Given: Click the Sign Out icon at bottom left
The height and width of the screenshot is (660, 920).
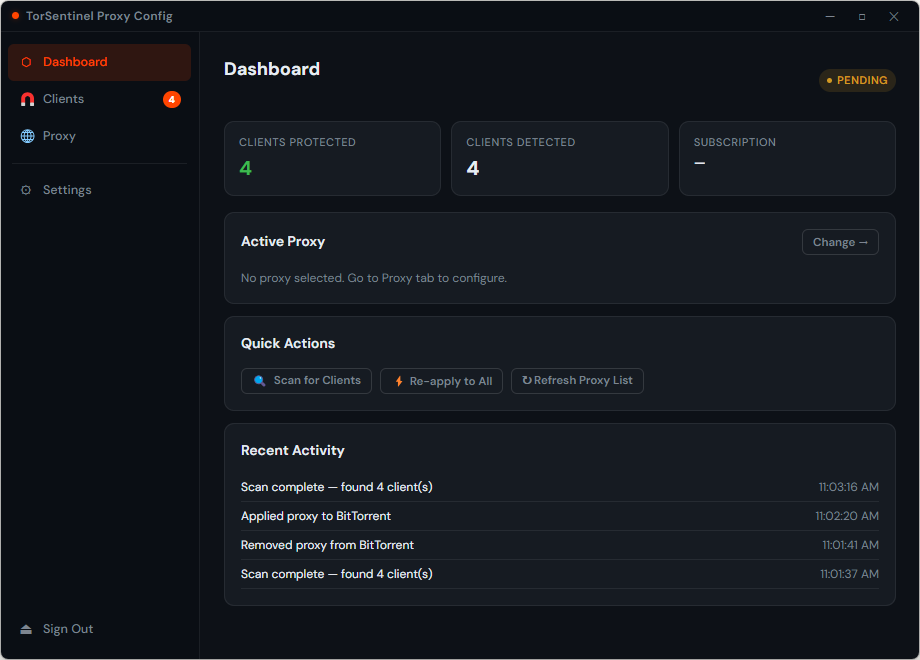Looking at the screenshot, I should click(x=28, y=629).
